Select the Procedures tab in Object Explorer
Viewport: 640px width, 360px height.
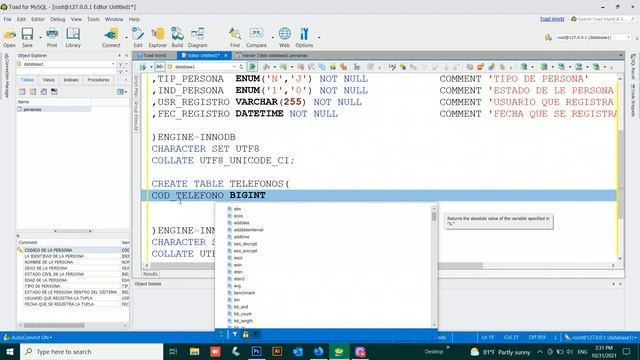pyautogui.click(x=98, y=80)
